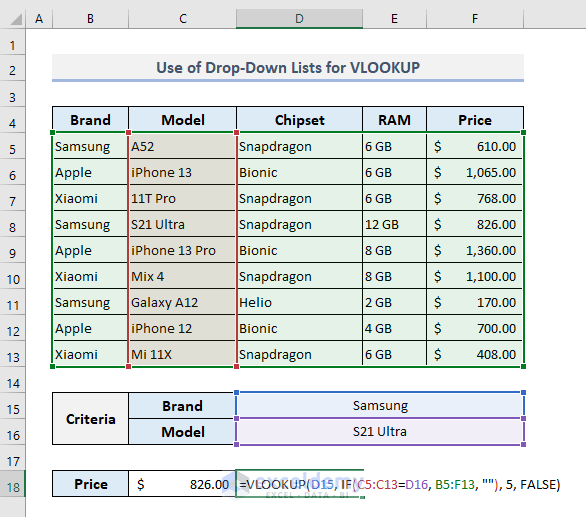Click the Select All corner triangle
This screenshot has height=517, width=586.
[x=16, y=19]
